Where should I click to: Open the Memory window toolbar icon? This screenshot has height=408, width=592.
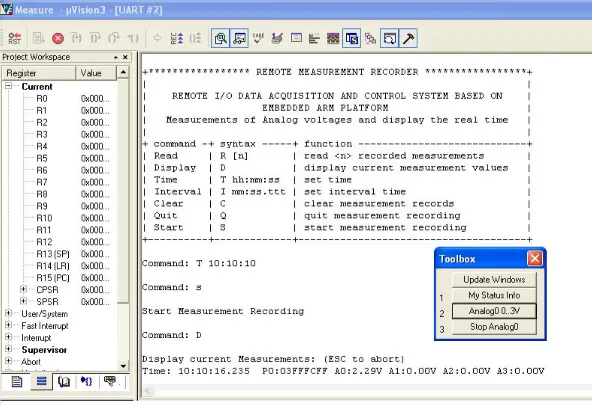[x=296, y=38]
